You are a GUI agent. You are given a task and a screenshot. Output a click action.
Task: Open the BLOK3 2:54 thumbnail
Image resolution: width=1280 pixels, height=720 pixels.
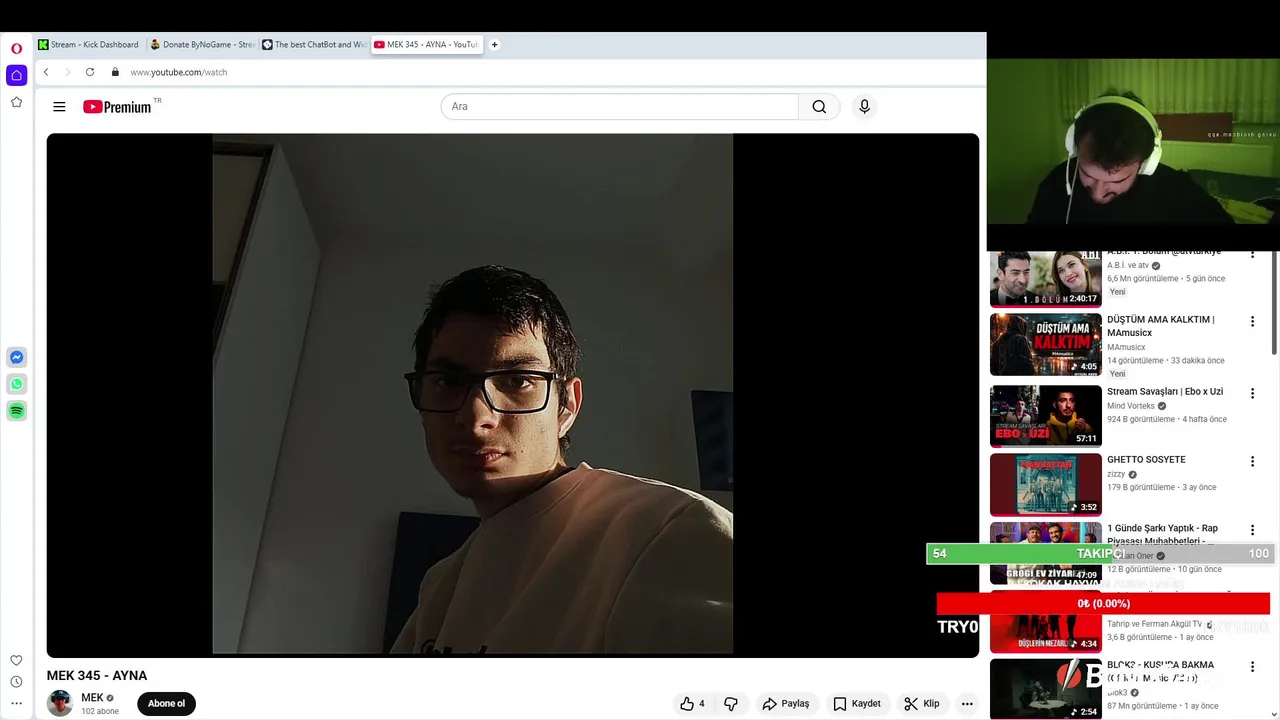tap(1045, 689)
